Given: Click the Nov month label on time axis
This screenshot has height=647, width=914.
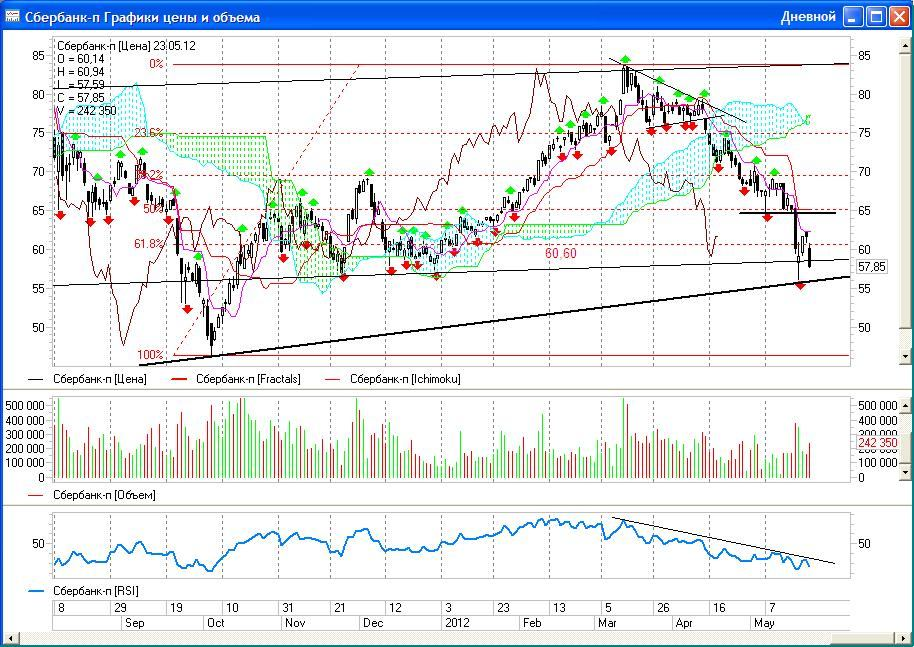Looking at the screenshot, I should click(295, 623).
